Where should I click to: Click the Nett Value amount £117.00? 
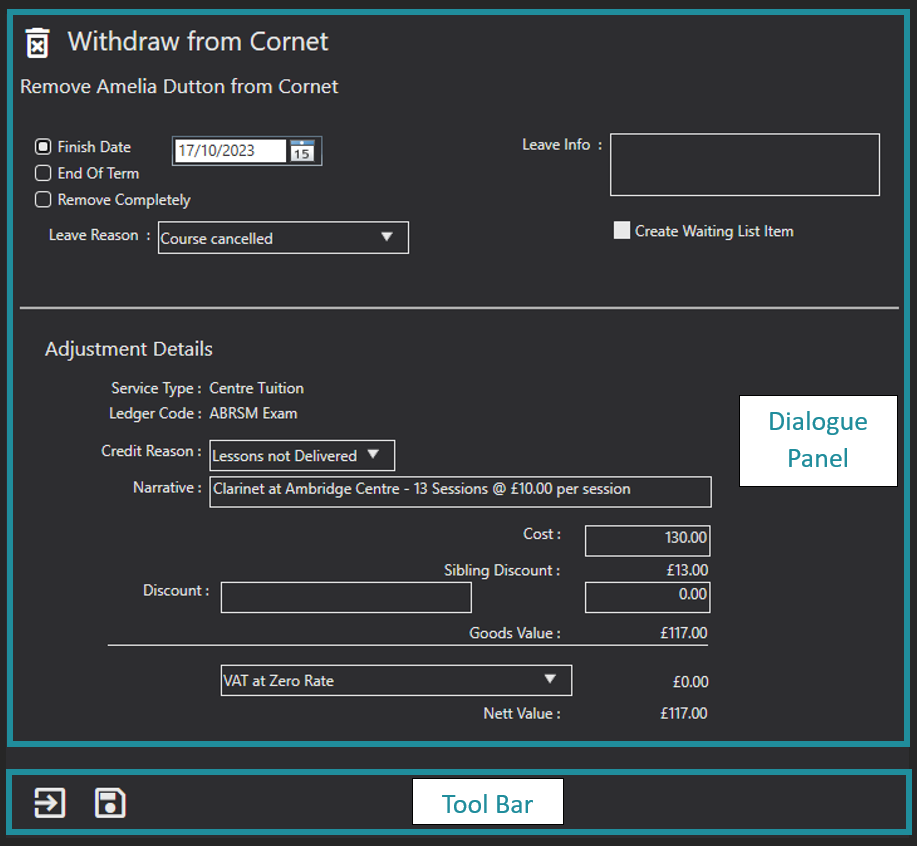pyautogui.click(x=684, y=713)
